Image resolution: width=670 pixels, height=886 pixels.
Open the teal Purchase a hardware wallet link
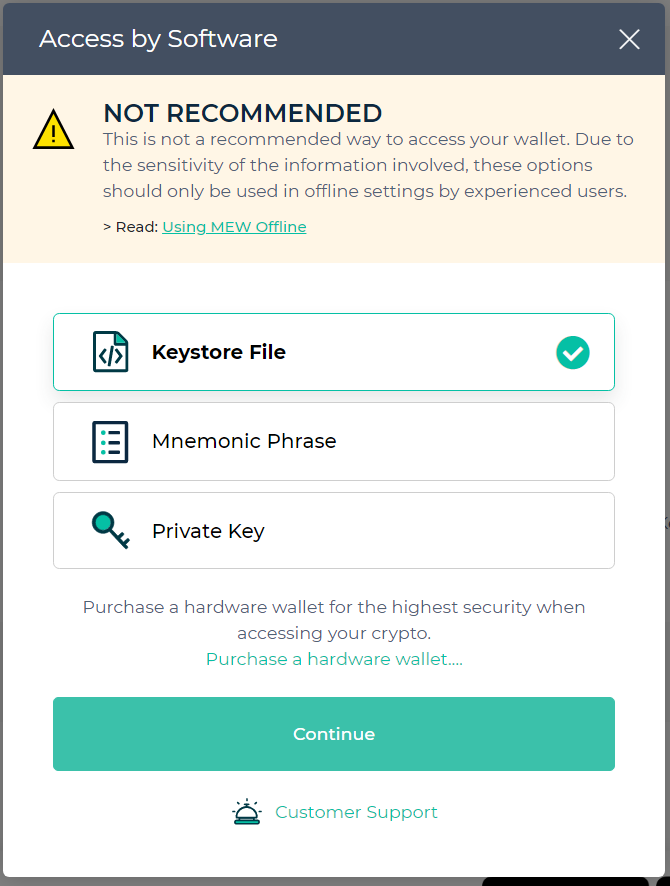(x=334, y=659)
